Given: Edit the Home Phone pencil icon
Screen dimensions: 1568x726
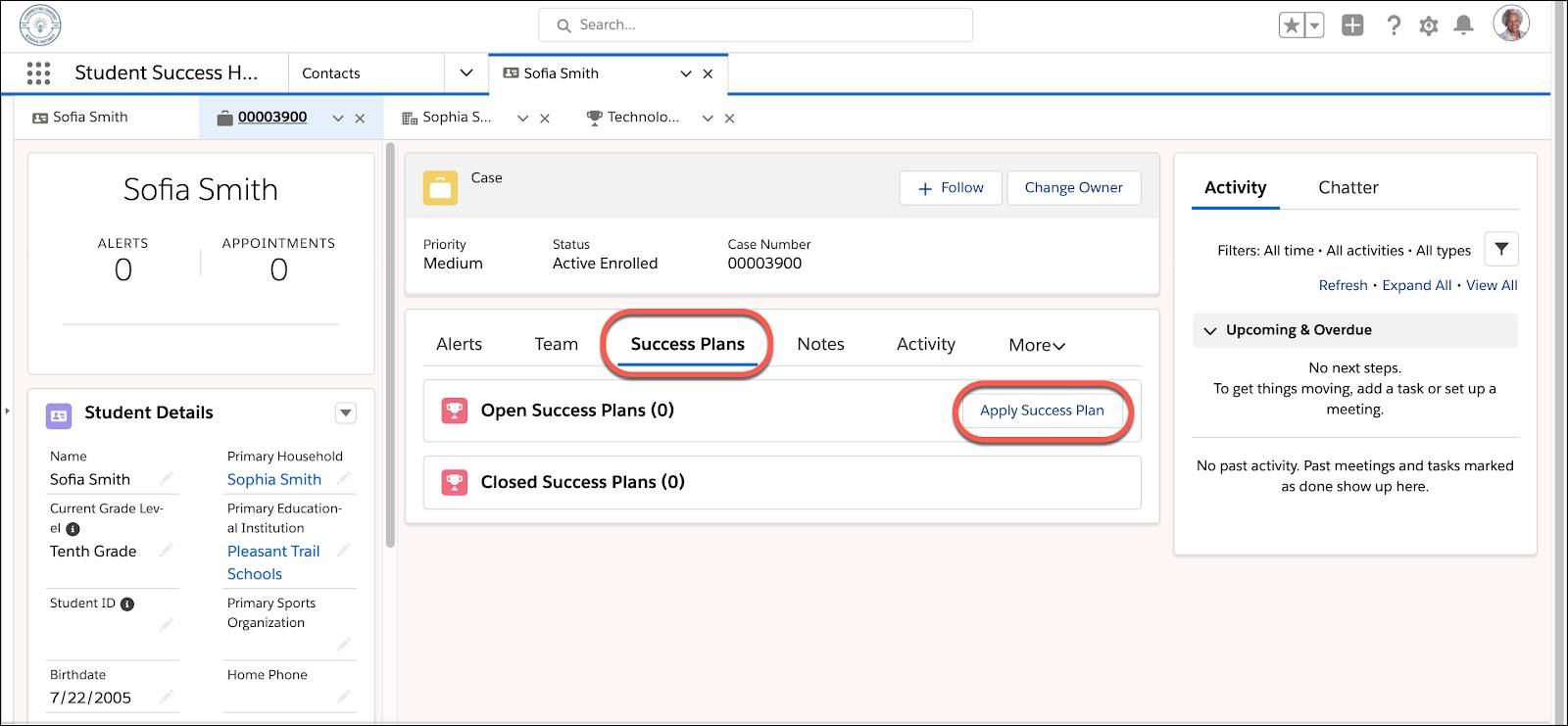Looking at the screenshot, I should [x=344, y=697].
